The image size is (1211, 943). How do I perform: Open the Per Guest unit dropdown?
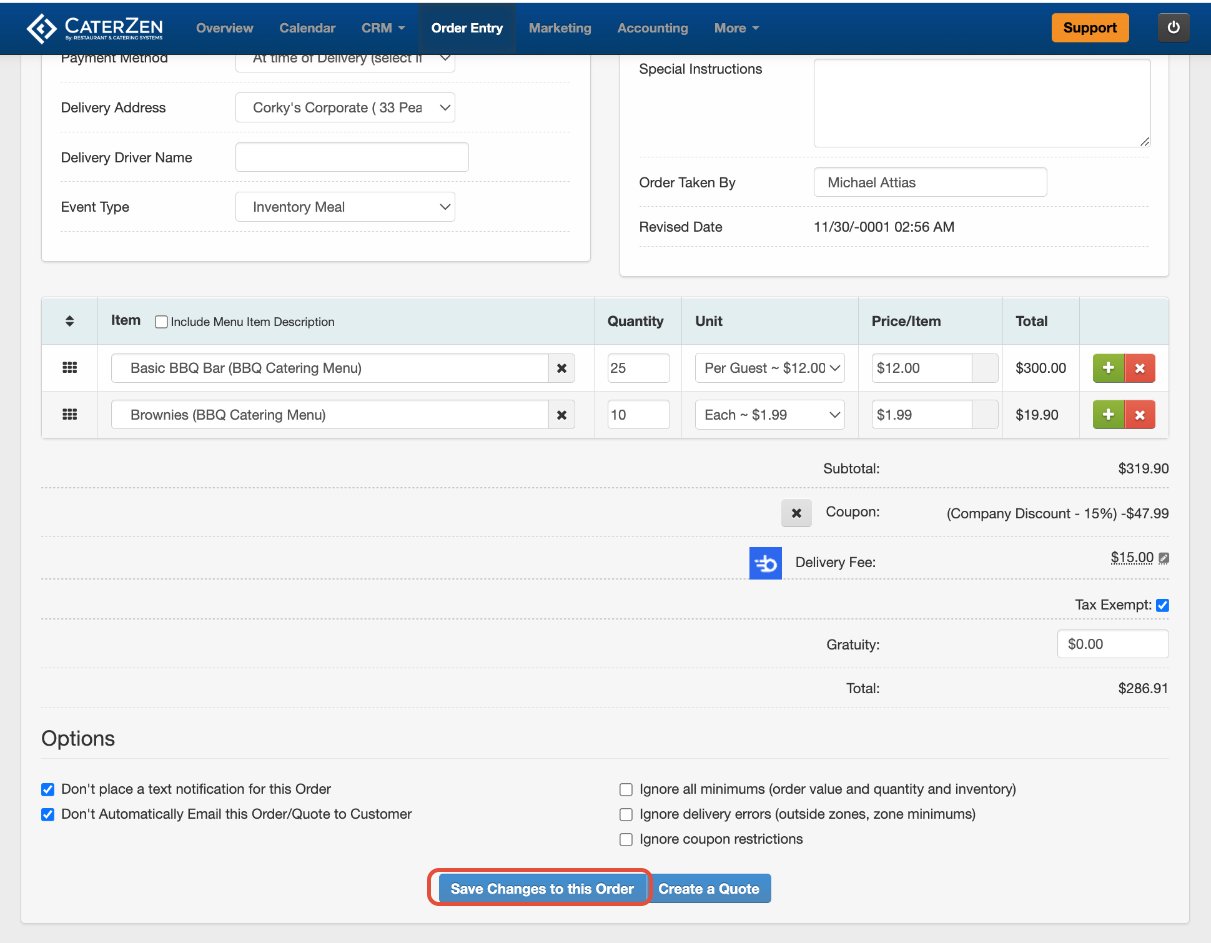click(x=770, y=368)
